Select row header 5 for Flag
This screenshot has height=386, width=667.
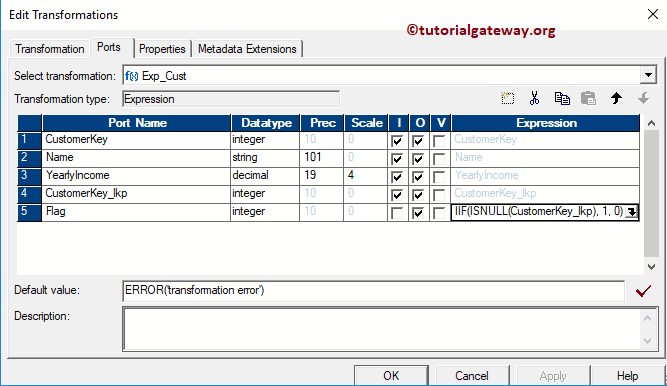pos(29,212)
